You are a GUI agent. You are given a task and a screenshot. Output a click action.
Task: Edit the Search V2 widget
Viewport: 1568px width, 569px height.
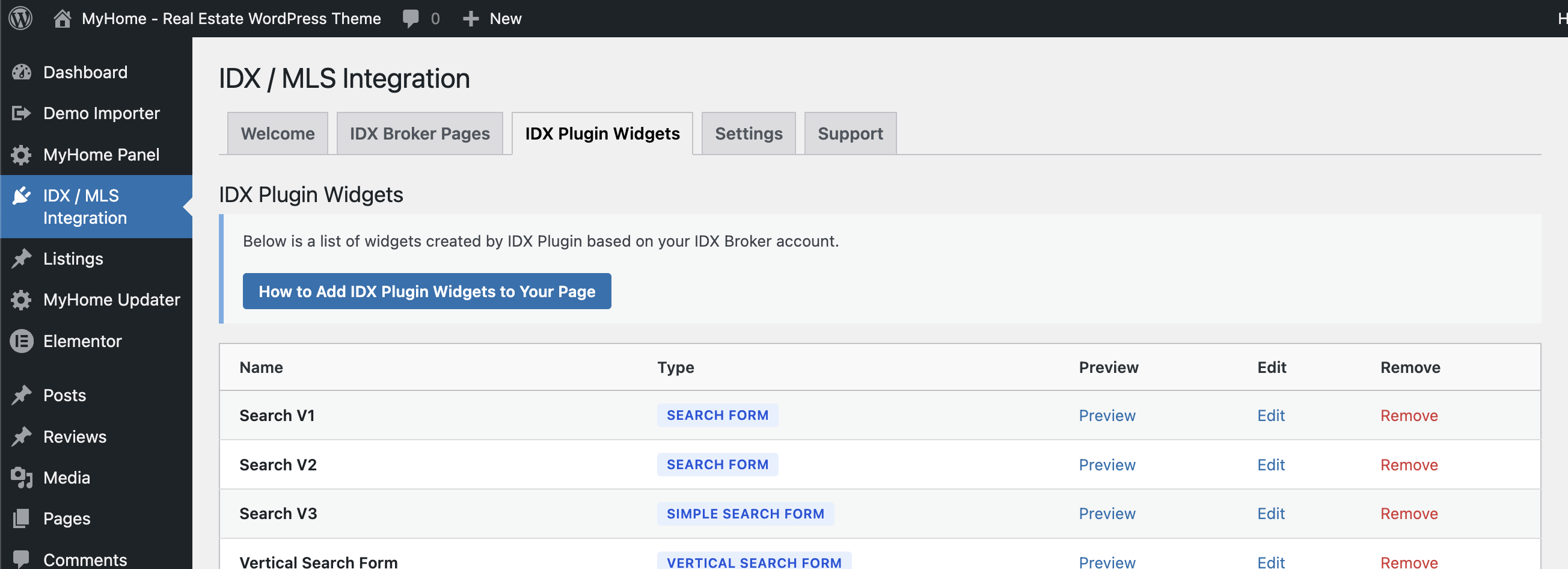point(1271,465)
